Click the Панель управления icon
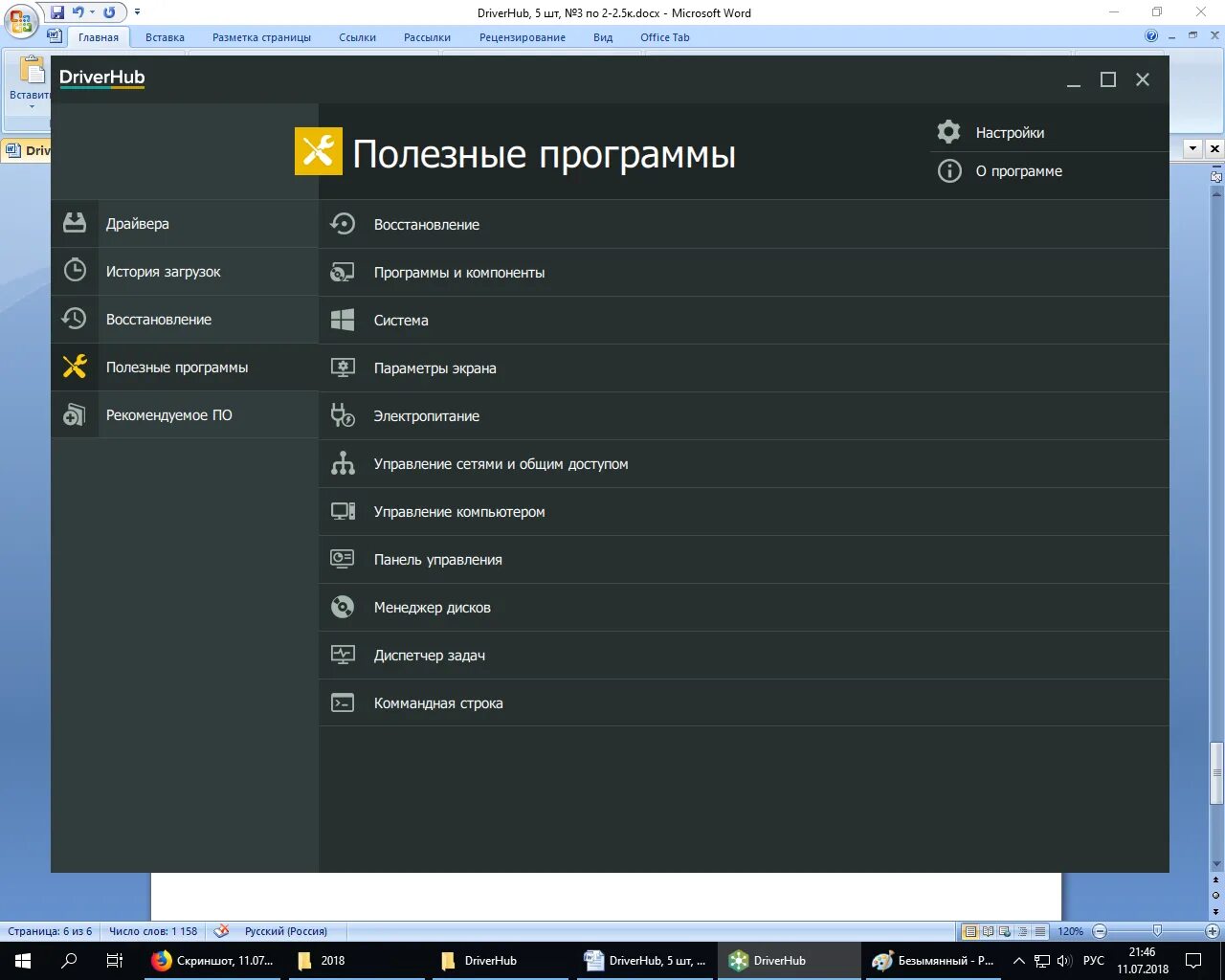1225x980 pixels. tap(343, 559)
